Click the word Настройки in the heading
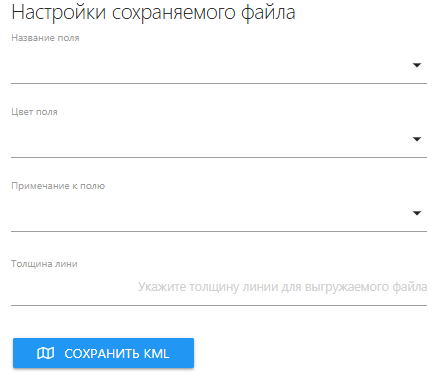Screen dimensions: 441x384 [x=59, y=13]
